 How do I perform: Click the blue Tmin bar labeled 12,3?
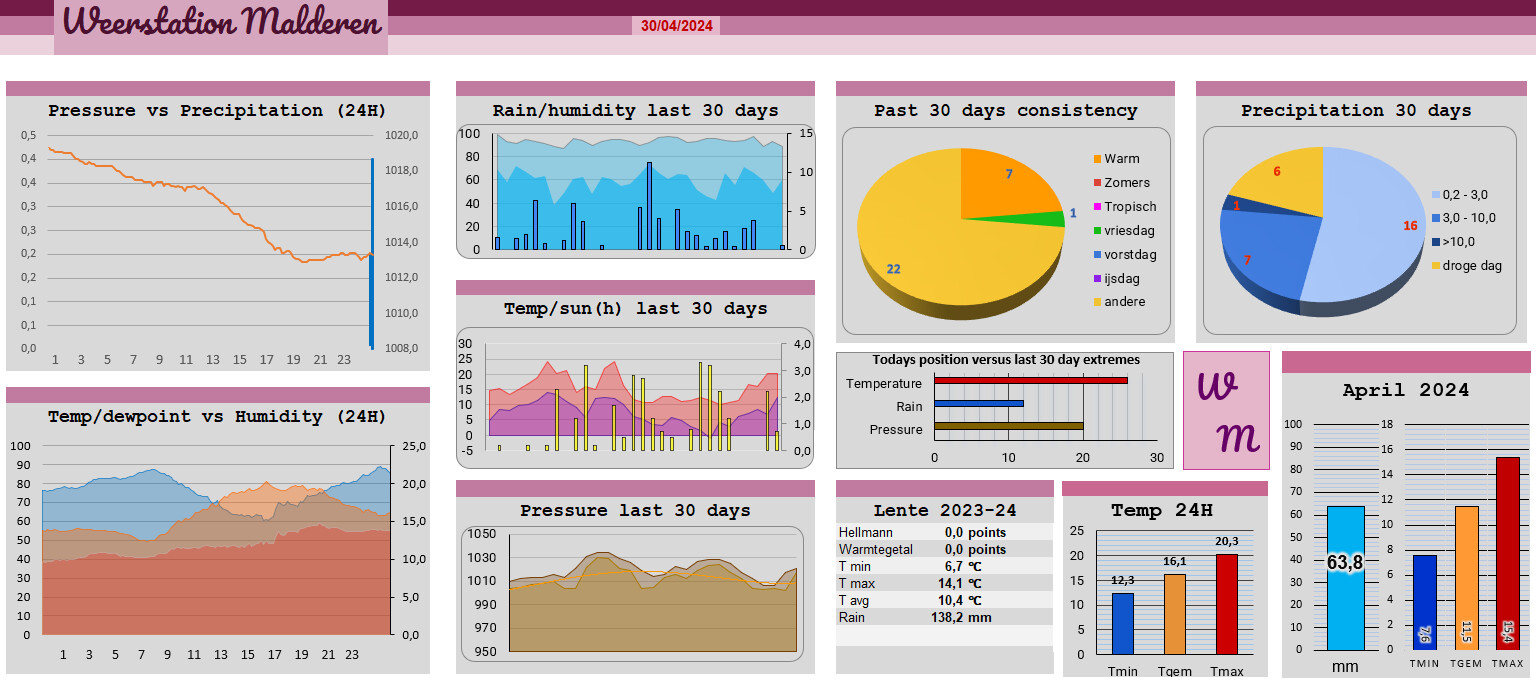point(1123,623)
